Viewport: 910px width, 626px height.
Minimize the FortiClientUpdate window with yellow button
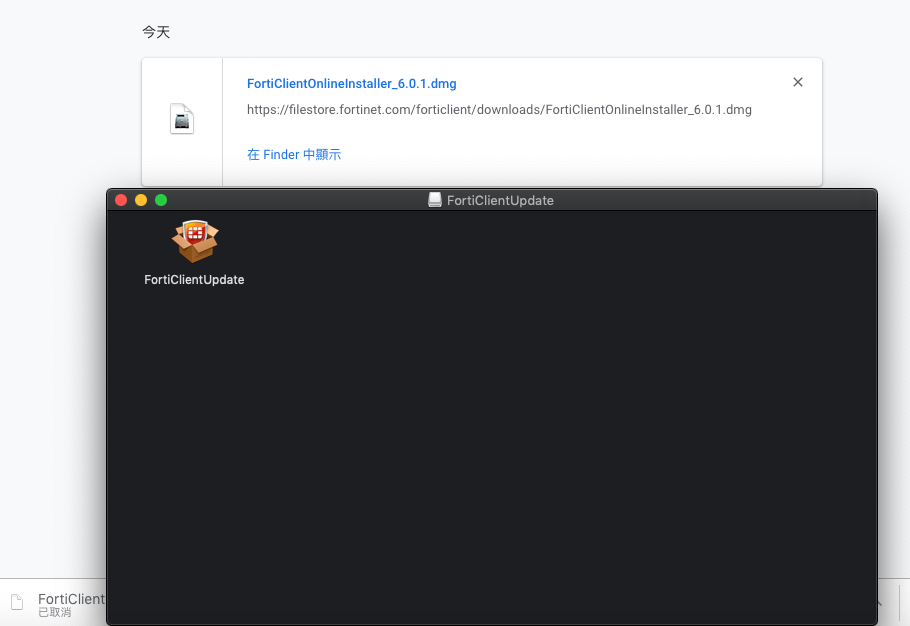pos(141,200)
